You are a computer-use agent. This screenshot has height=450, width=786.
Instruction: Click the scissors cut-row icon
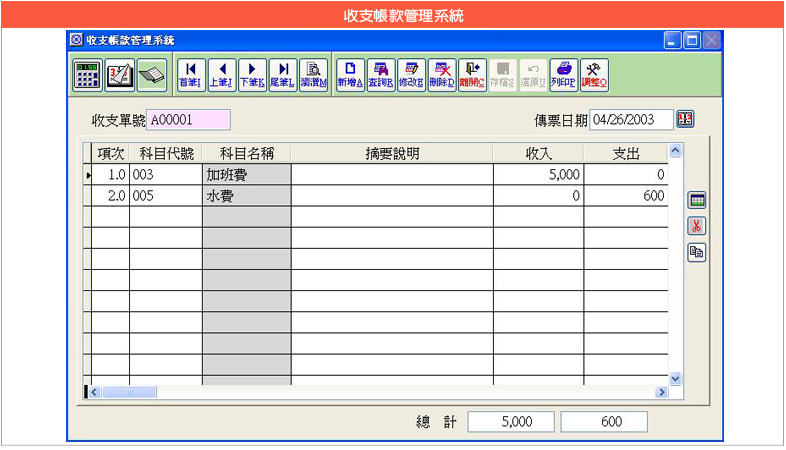click(x=697, y=226)
